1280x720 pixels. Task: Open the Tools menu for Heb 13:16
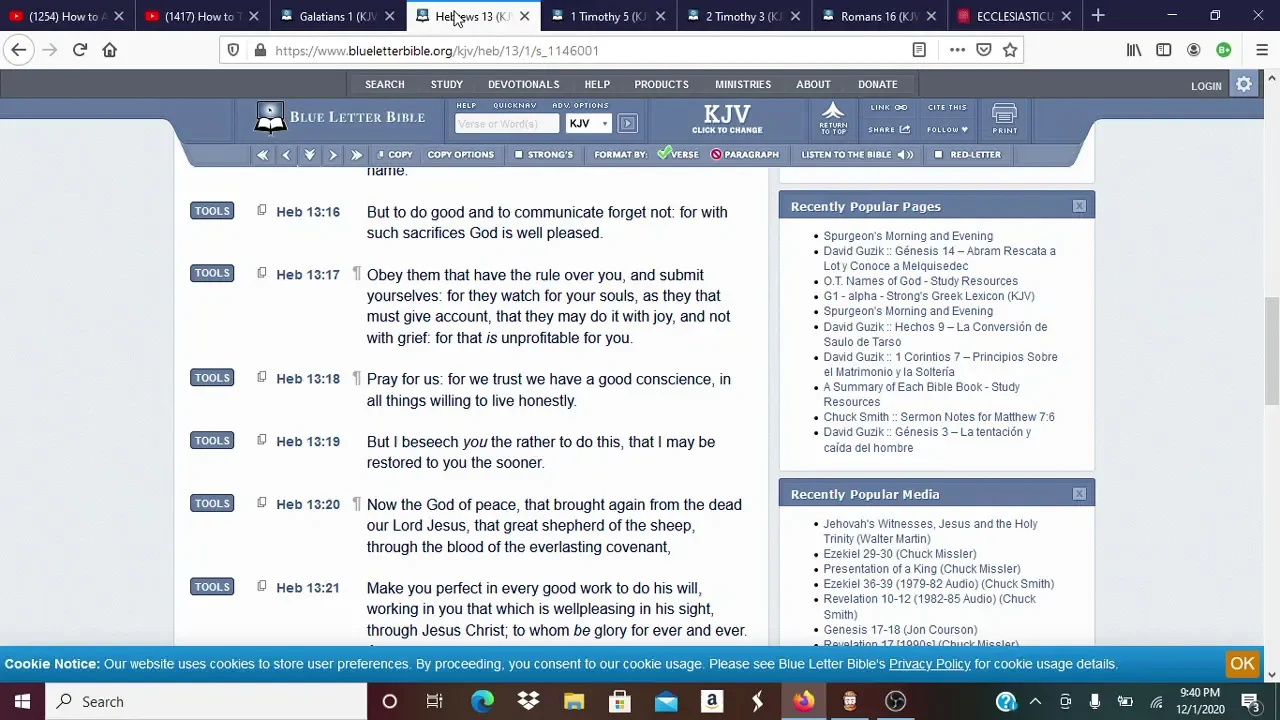[x=212, y=211]
